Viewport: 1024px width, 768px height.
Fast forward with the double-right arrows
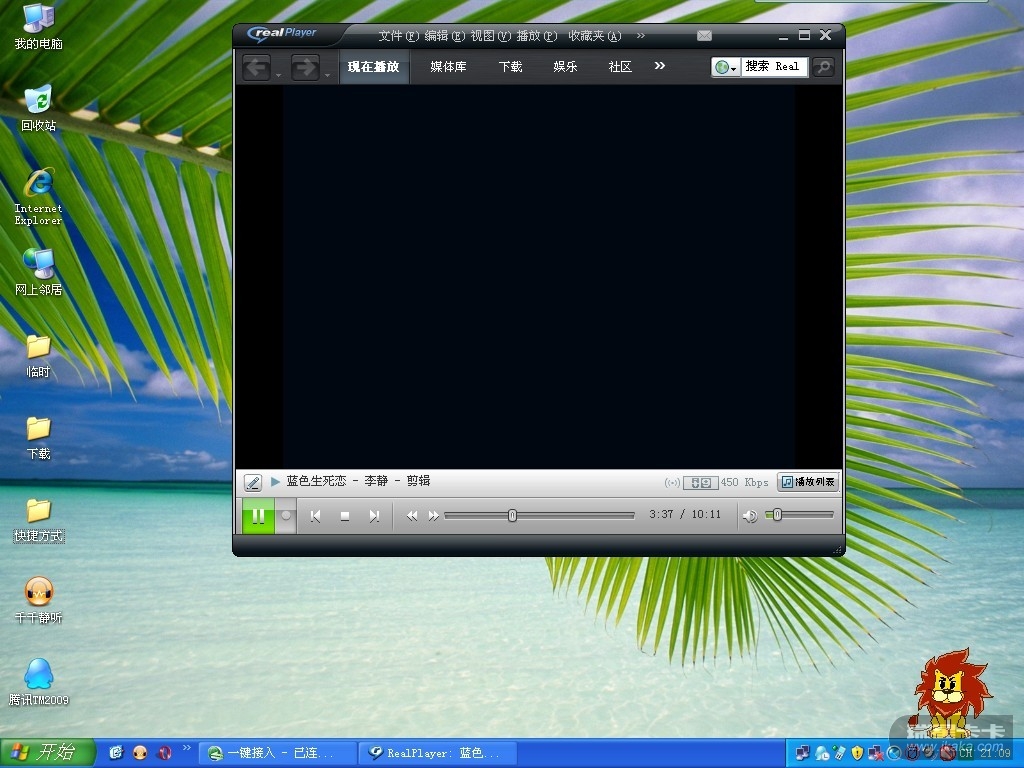(x=434, y=516)
